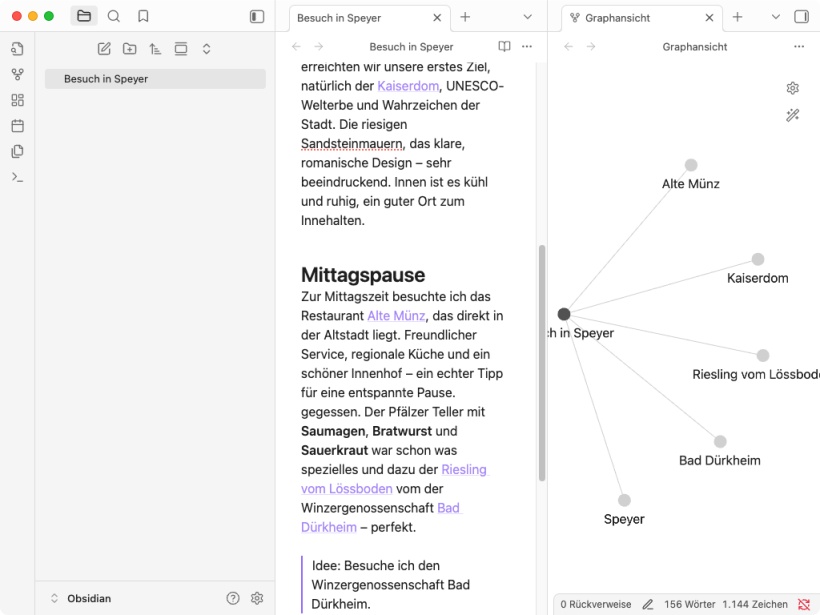Click the Besuch in Speyer note title
Viewport: 820px width, 615px height.
click(x=411, y=47)
